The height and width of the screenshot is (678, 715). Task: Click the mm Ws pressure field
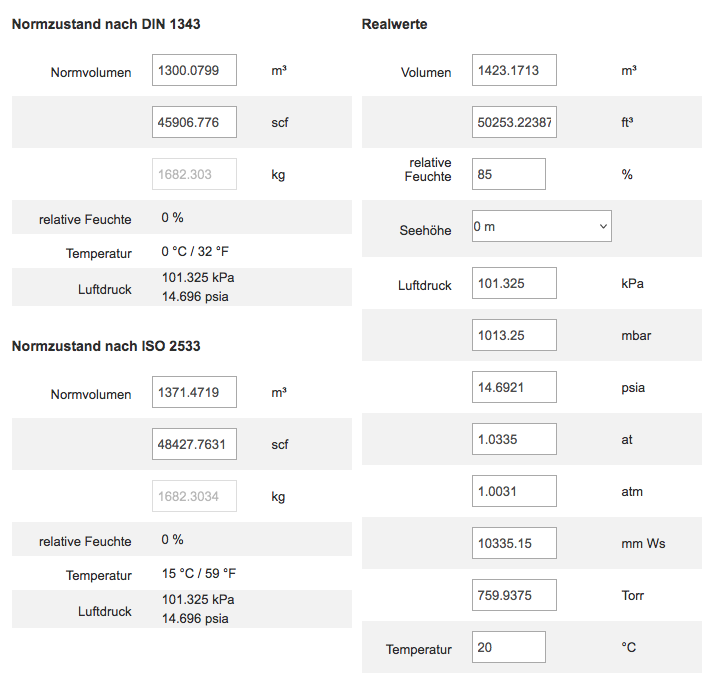[514, 543]
